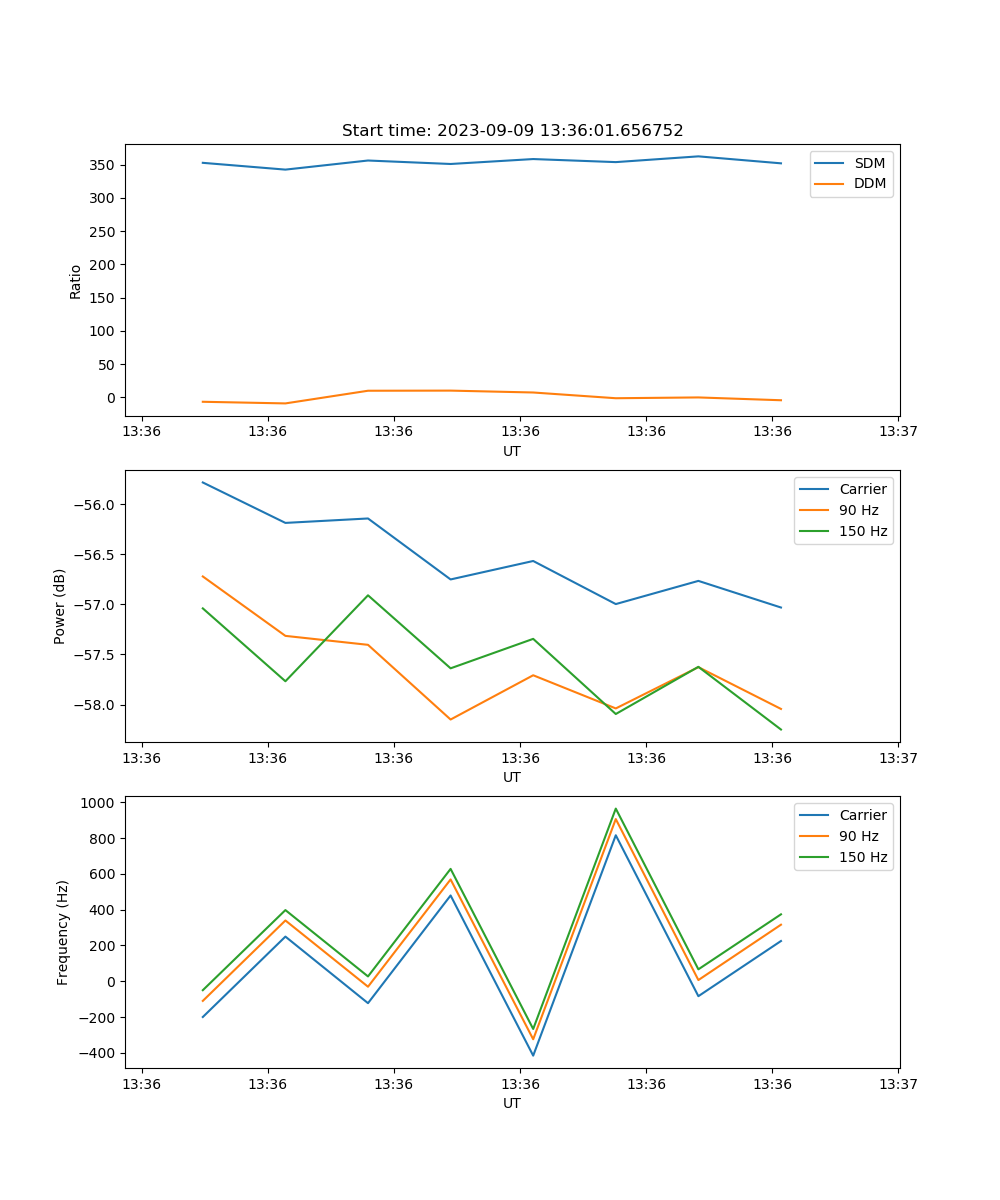Click 150 Hz in the Power chart legend
This screenshot has width=1000, height=1200.
(862, 531)
